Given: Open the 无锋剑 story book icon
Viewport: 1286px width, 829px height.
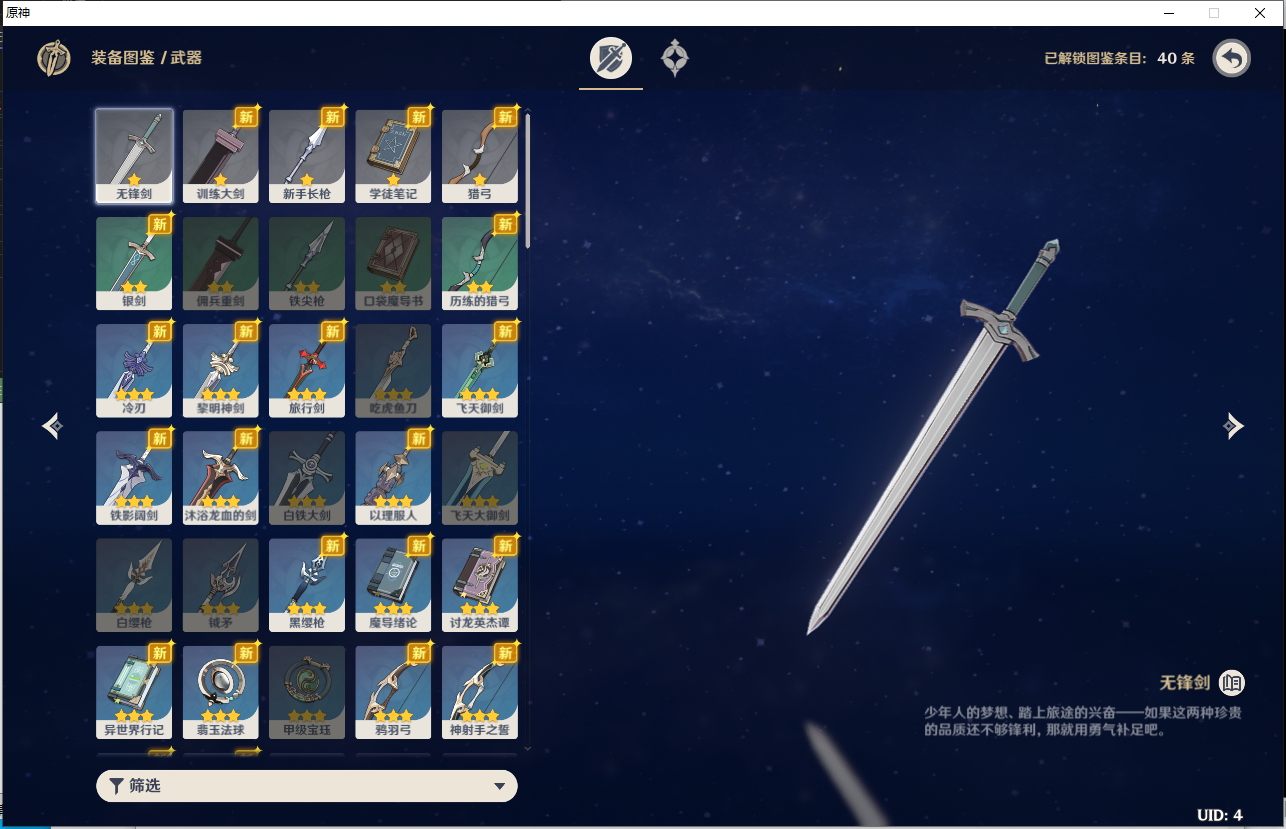Looking at the screenshot, I should click(1232, 683).
